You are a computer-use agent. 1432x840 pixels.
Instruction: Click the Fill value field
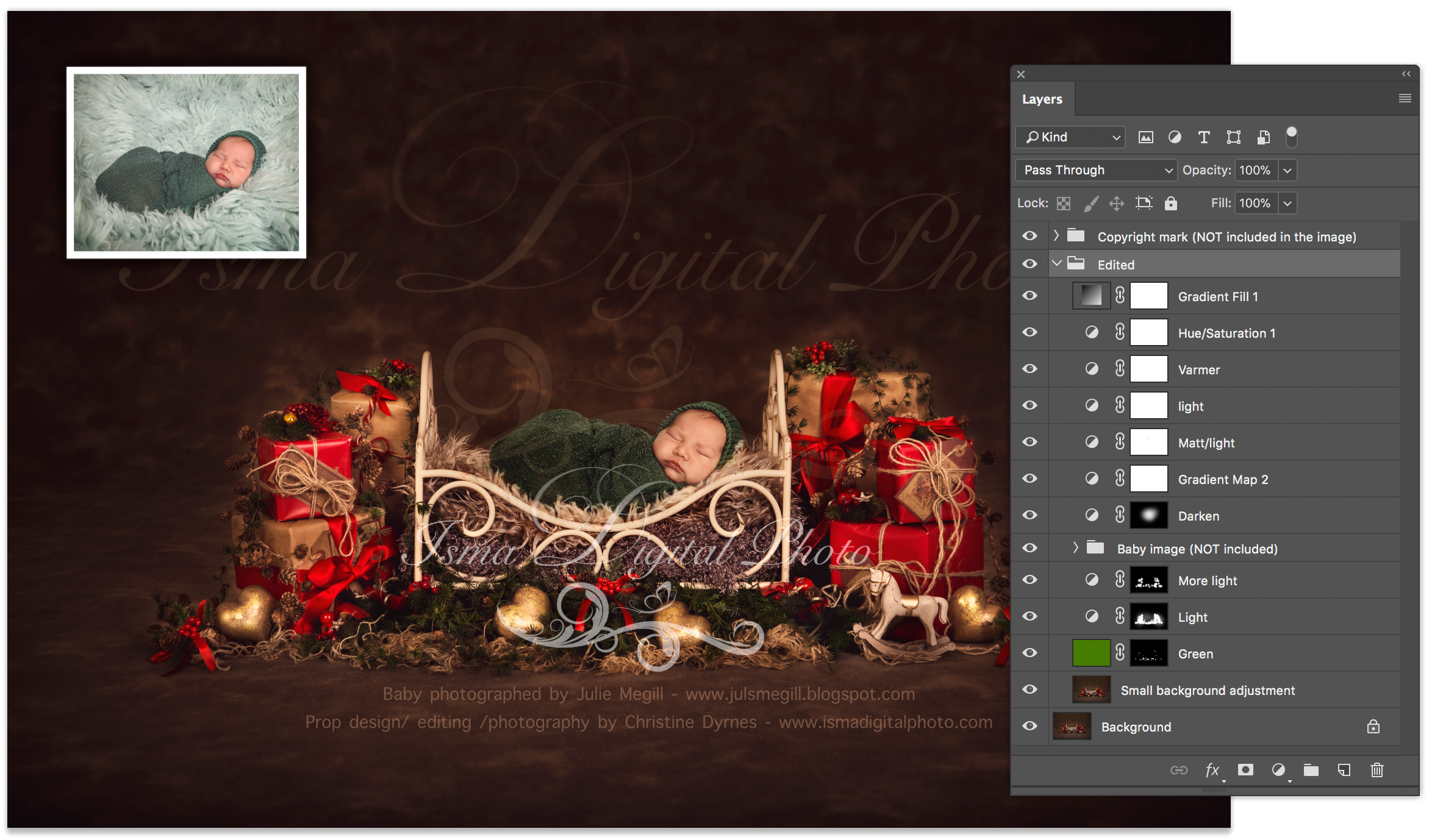1256,203
